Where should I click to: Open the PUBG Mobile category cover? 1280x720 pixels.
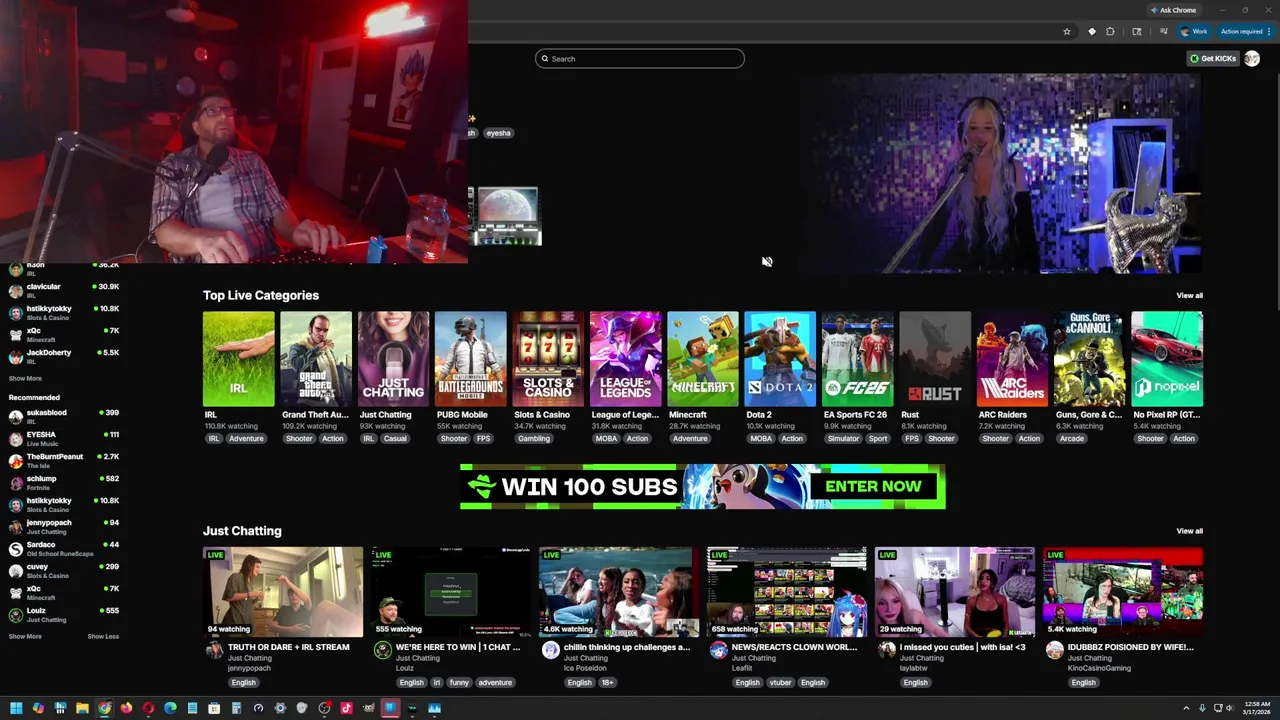pos(471,359)
